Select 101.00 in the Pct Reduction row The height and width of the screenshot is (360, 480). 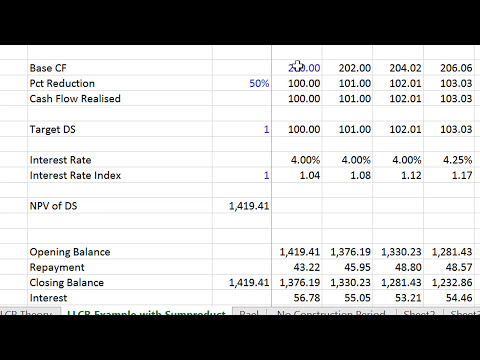coord(347,83)
